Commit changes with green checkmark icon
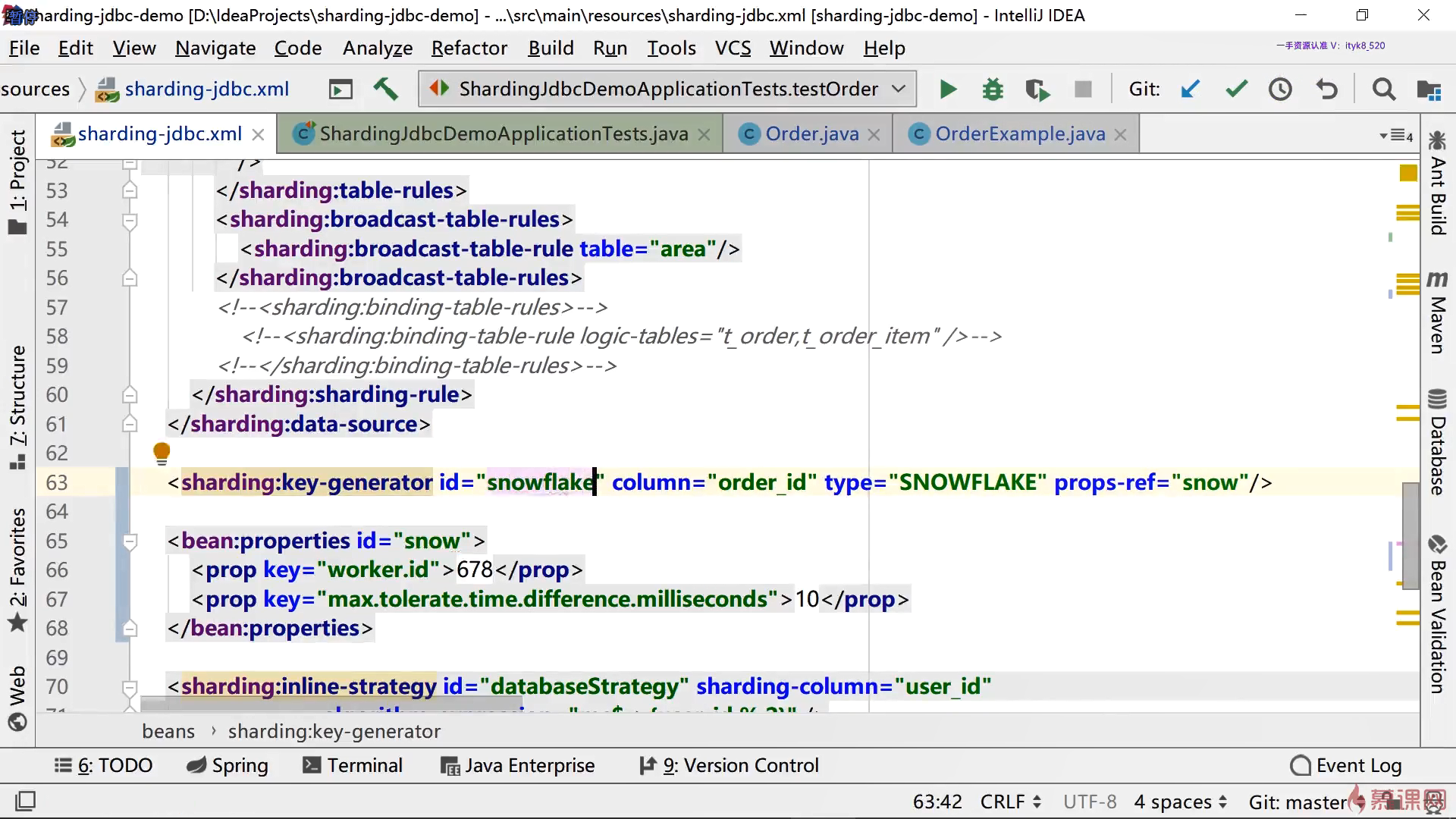Screen dimensions: 1456x819 pos(1236,89)
